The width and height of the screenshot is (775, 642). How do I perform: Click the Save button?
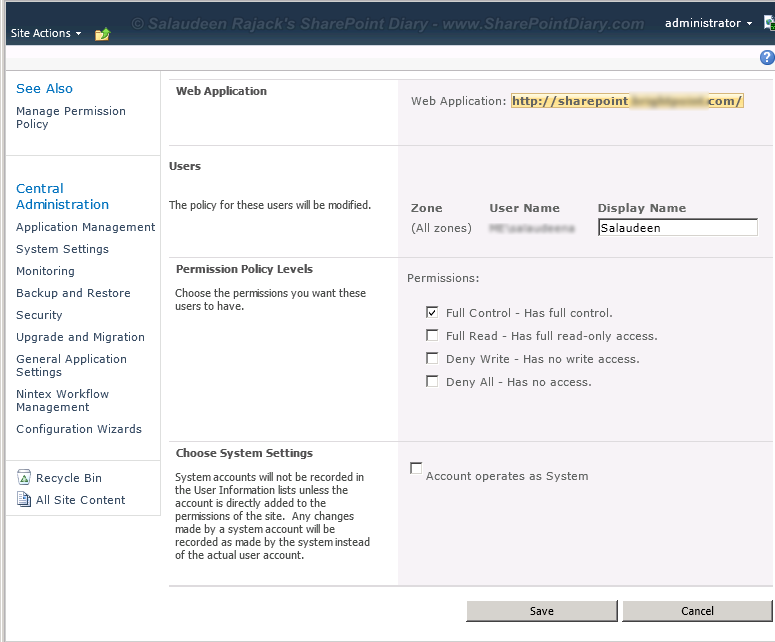tap(542, 611)
